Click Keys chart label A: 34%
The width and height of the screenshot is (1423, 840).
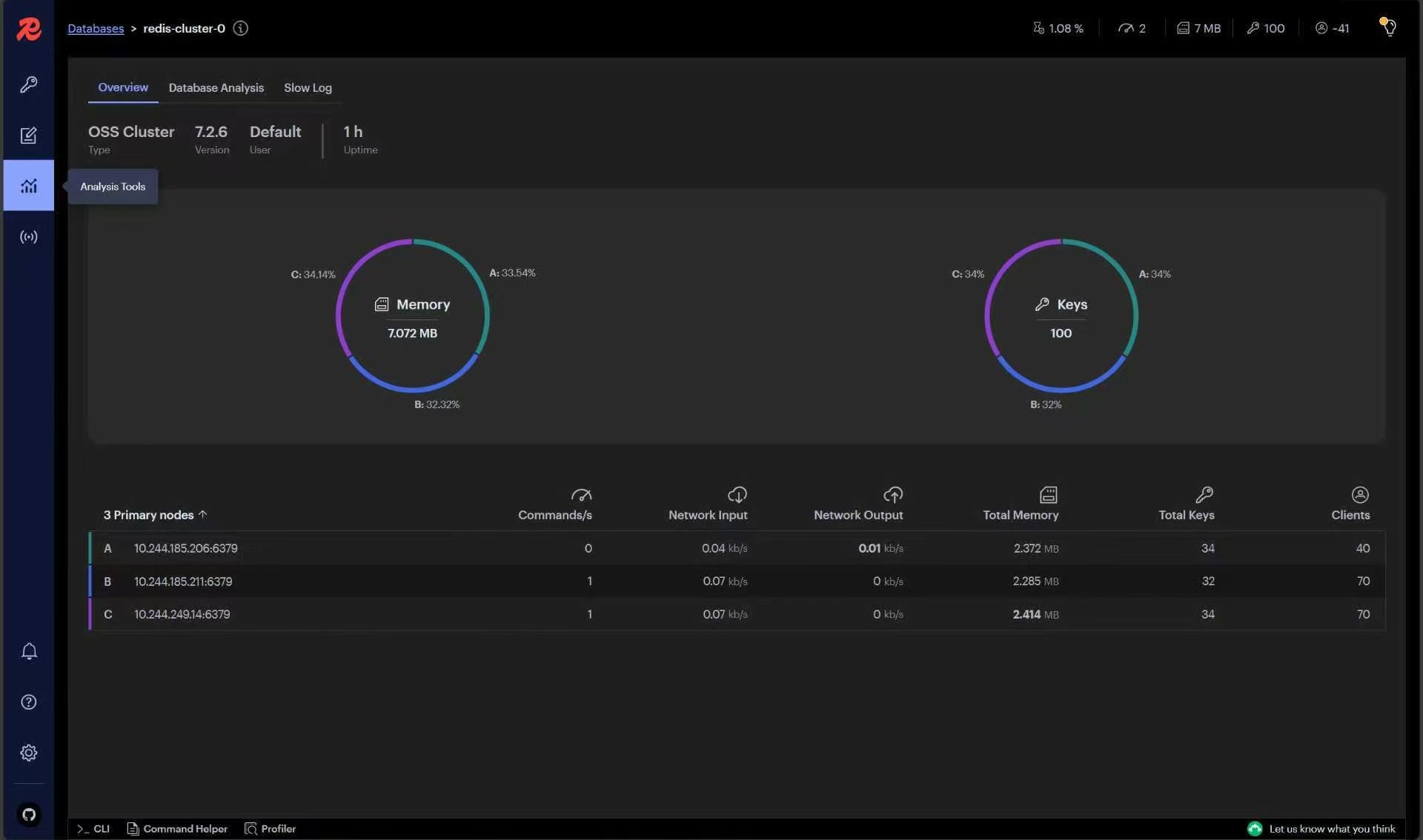point(1155,274)
